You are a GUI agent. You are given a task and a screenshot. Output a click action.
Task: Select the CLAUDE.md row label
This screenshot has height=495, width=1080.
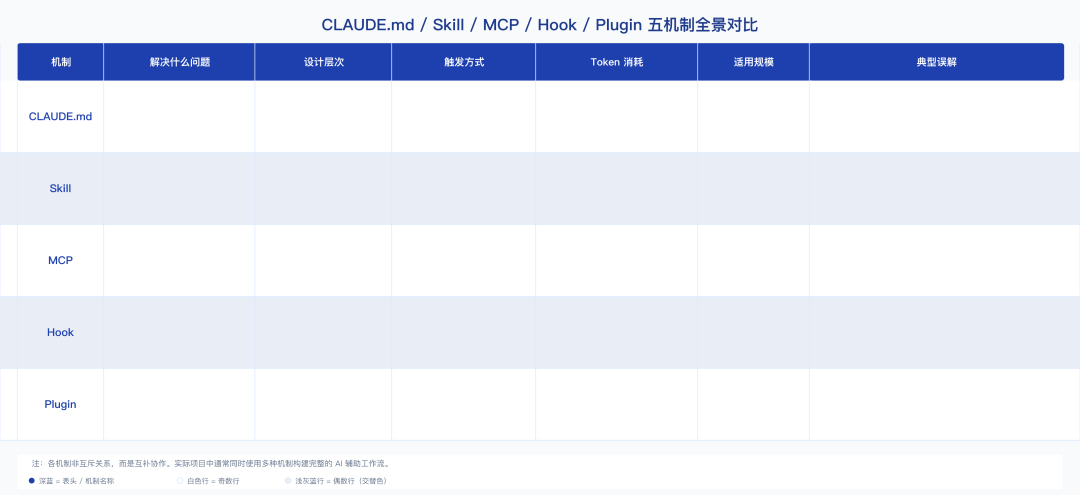[x=61, y=116]
